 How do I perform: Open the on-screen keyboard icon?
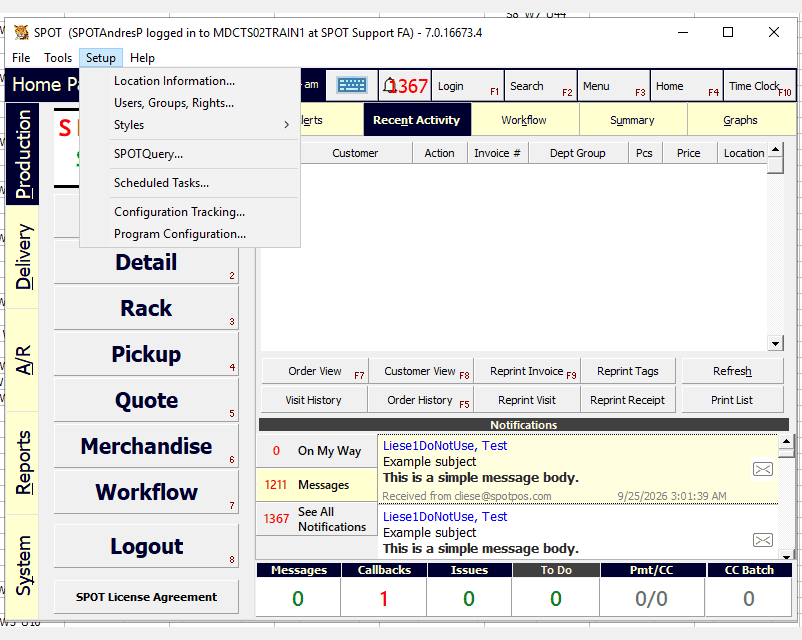(352, 85)
